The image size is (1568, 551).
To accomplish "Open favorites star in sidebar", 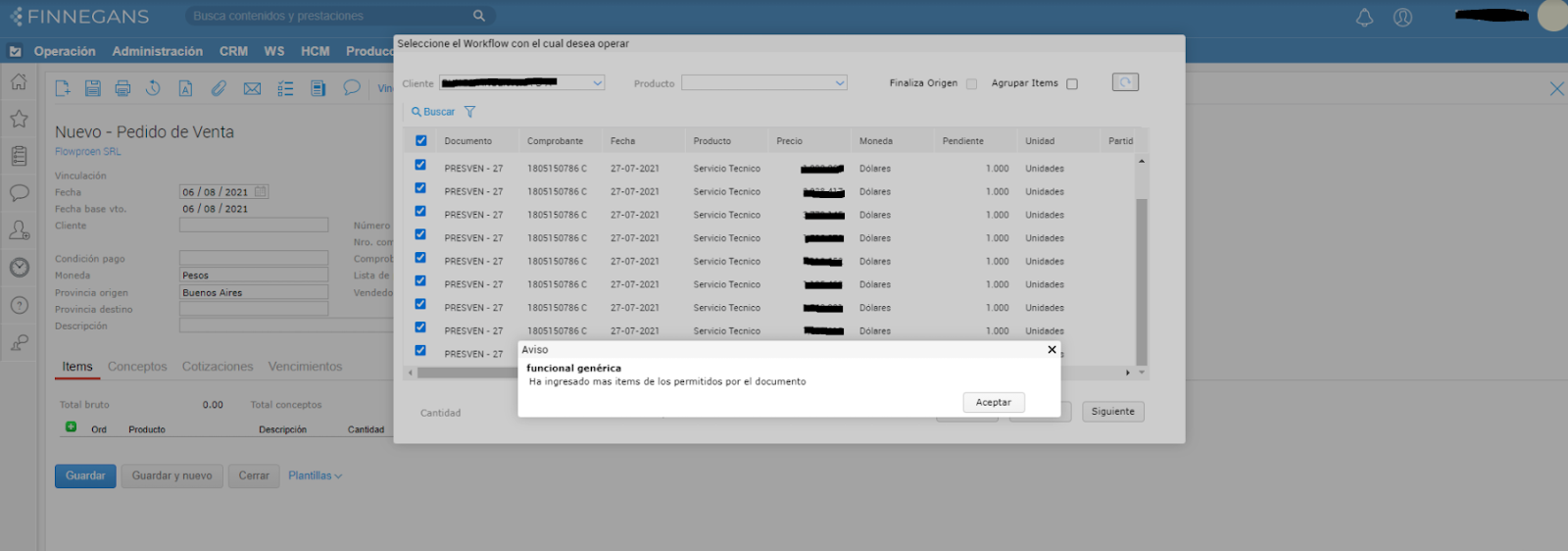I will (19, 119).
